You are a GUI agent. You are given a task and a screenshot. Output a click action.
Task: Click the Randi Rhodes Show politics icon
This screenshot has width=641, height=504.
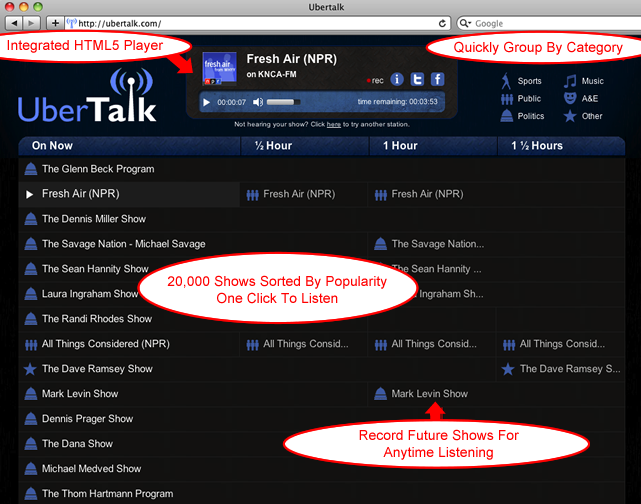(31, 319)
